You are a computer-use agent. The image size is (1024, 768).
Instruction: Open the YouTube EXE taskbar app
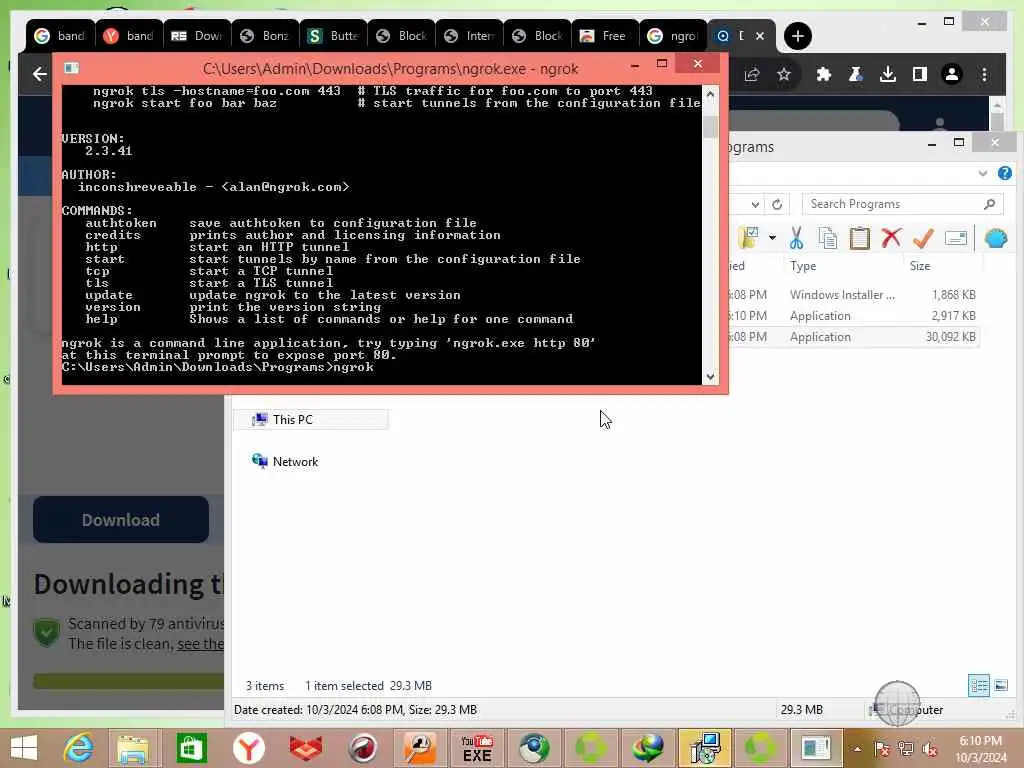477,748
